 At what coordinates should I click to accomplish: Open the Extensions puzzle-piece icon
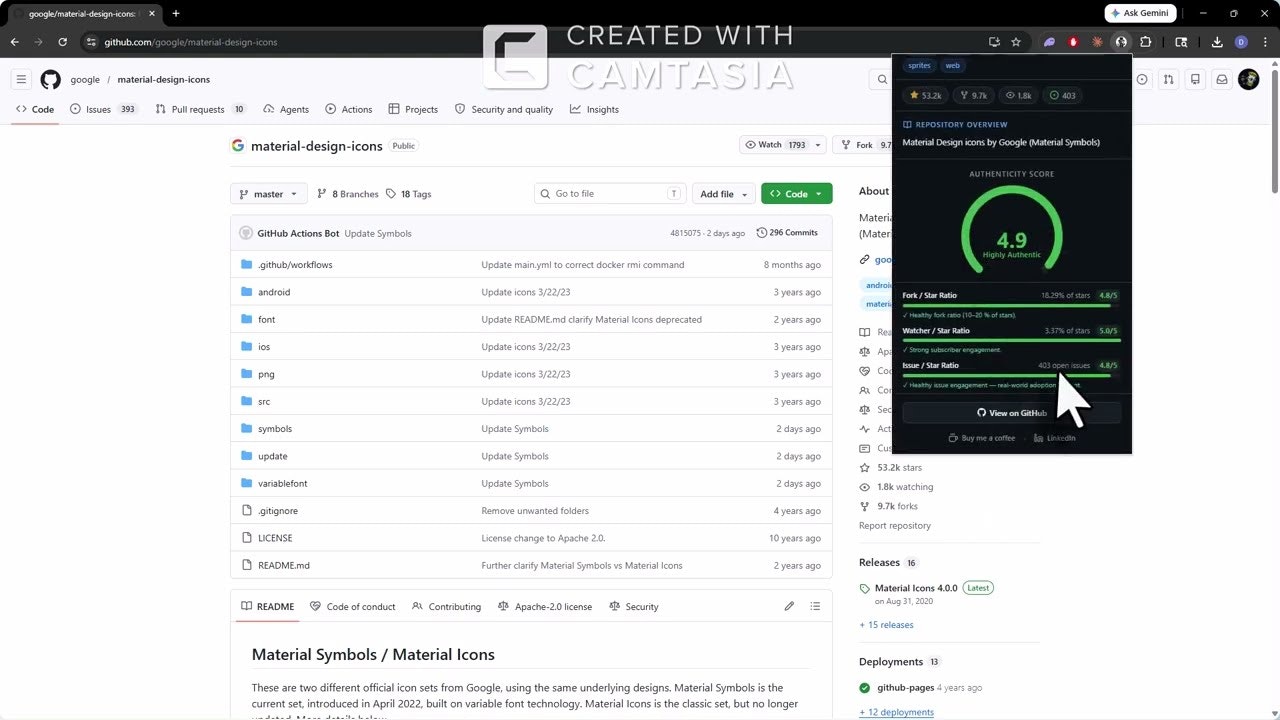[1146, 42]
